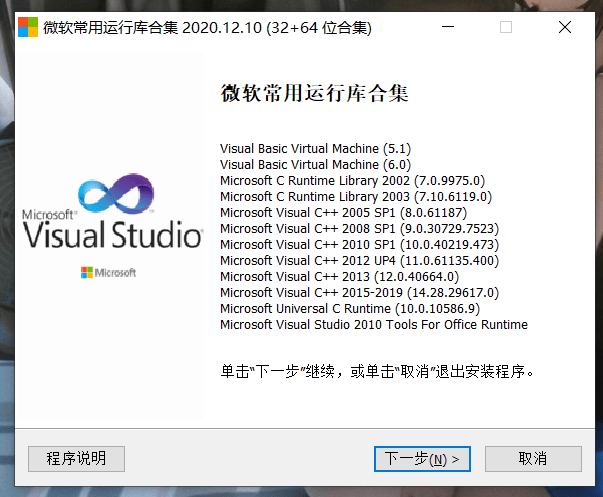Click the 下一步(N) next button
This screenshot has width=603, height=497.
click(x=422, y=459)
